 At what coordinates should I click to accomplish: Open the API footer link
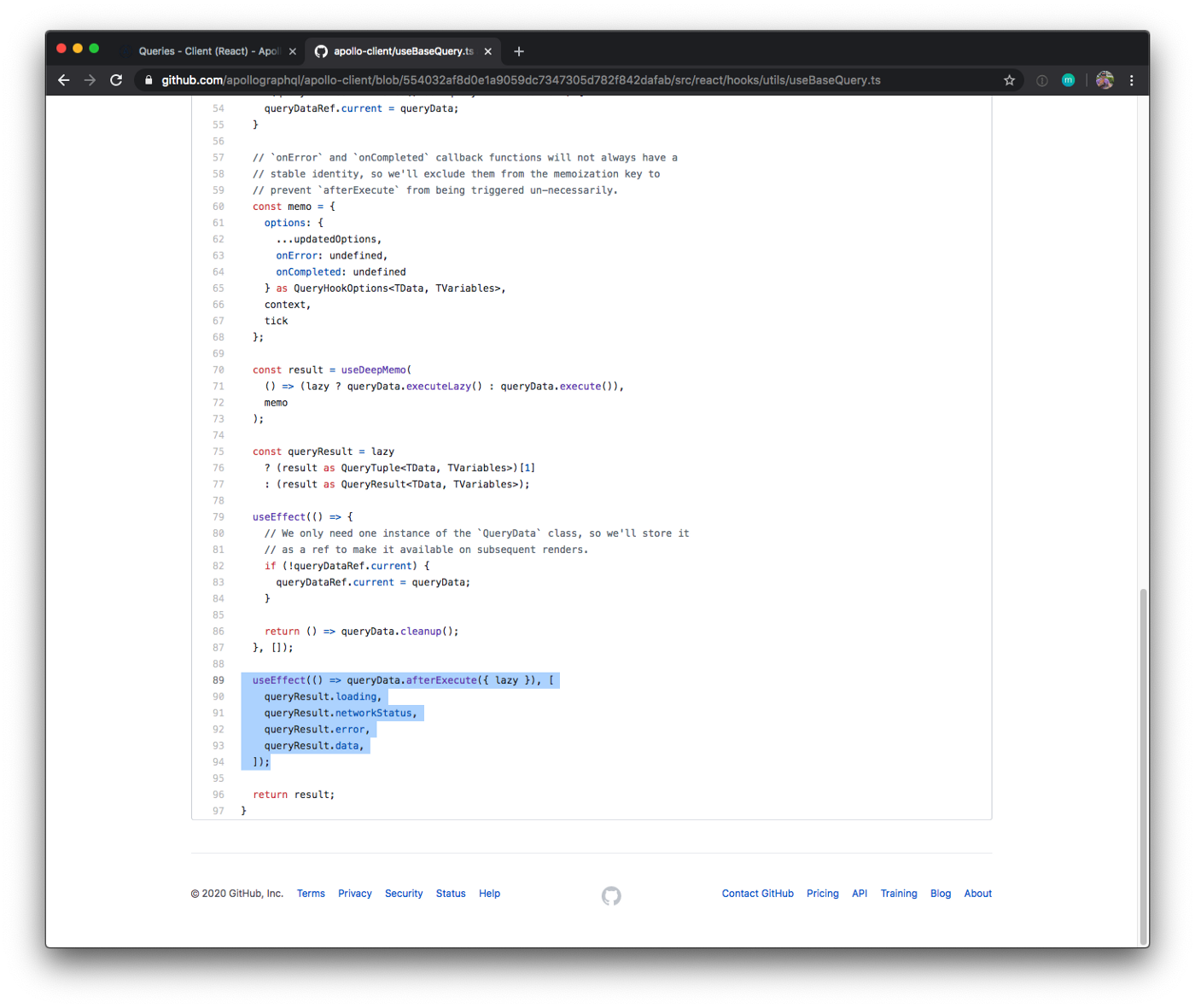coord(860,894)
